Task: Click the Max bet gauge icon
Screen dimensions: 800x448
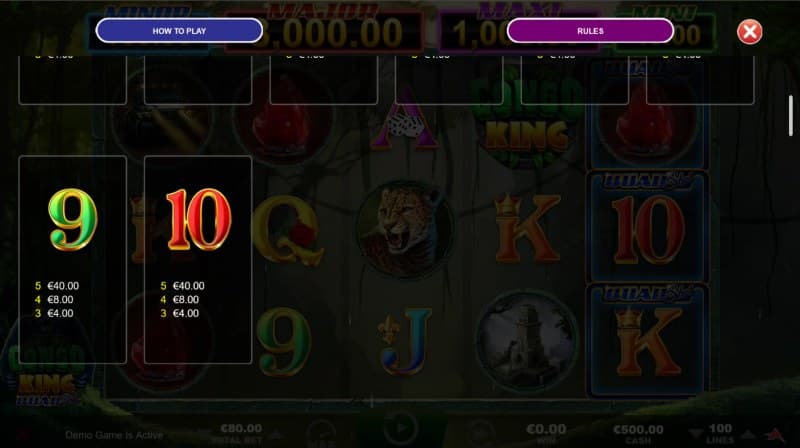Action: [321, 432]
